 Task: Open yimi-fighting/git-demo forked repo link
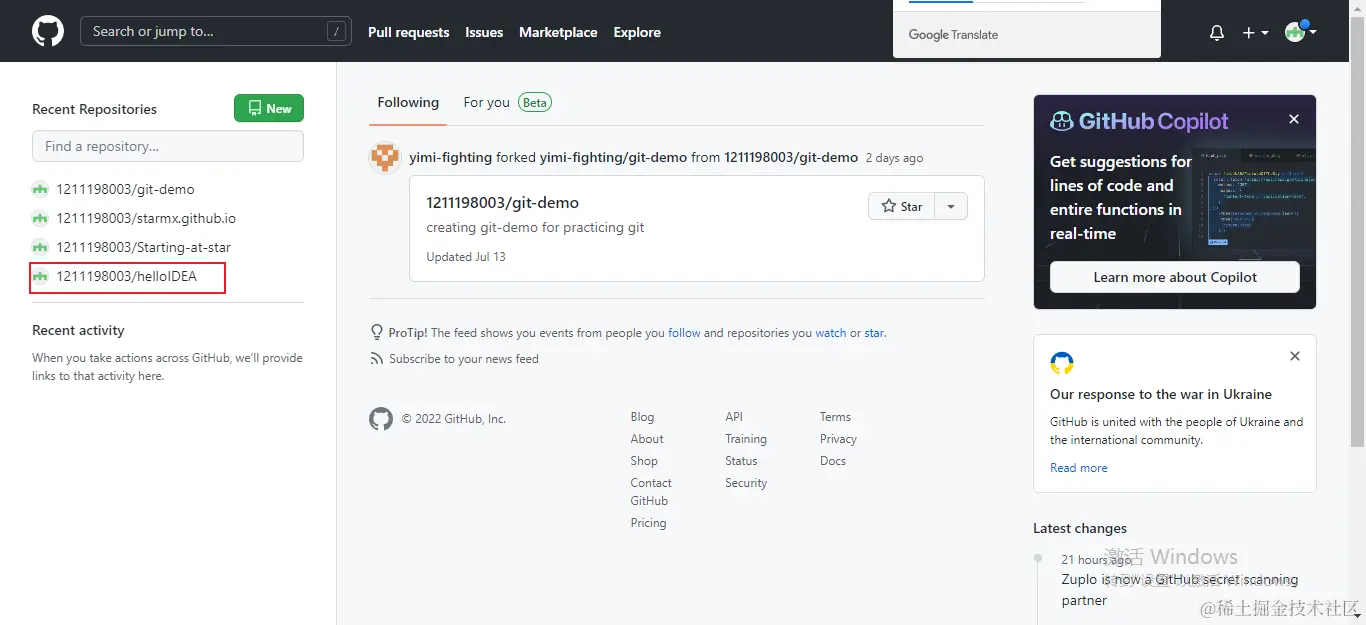(x=613, y=157)
